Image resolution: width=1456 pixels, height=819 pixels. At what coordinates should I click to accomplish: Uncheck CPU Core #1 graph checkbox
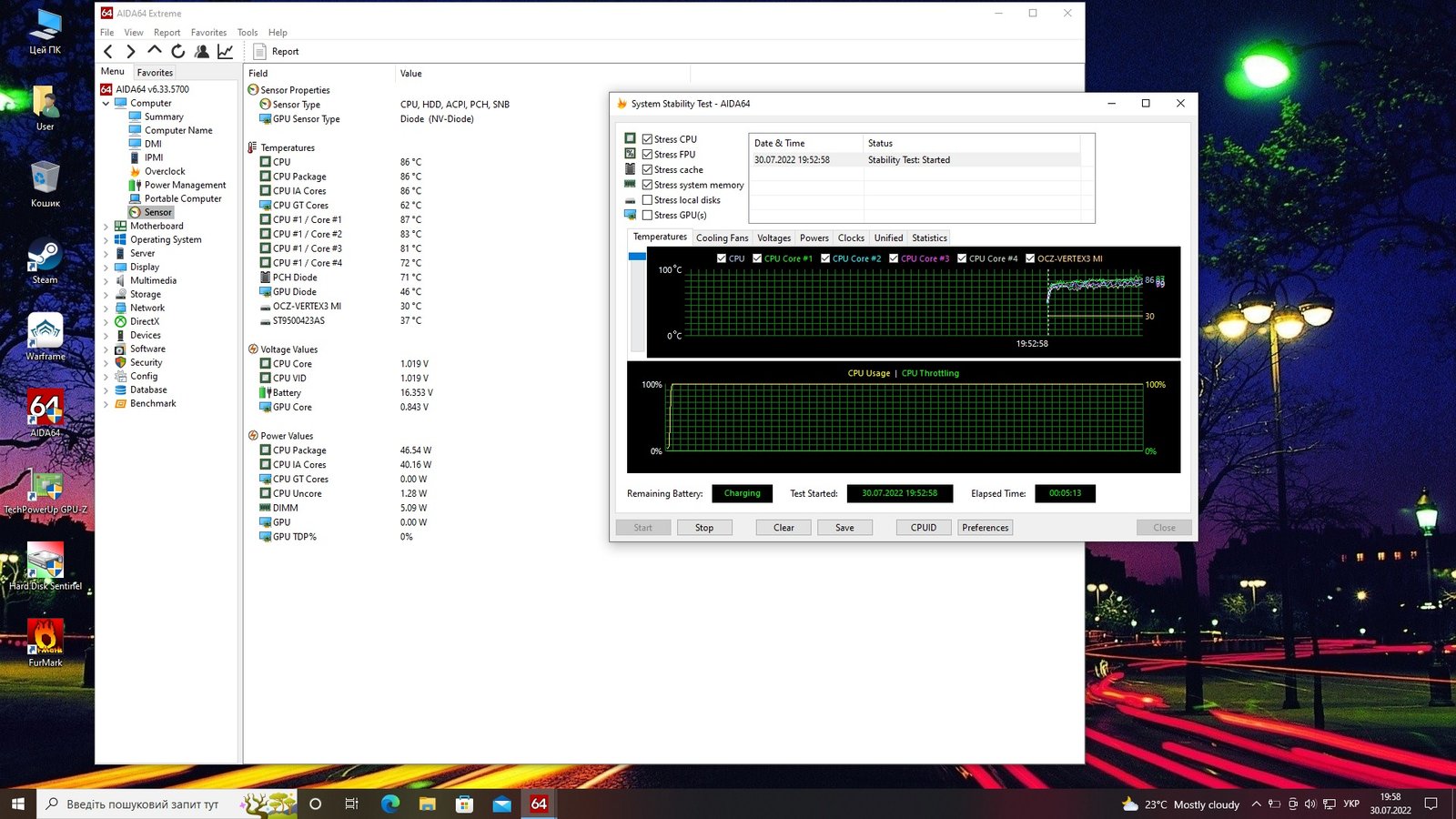757,258
